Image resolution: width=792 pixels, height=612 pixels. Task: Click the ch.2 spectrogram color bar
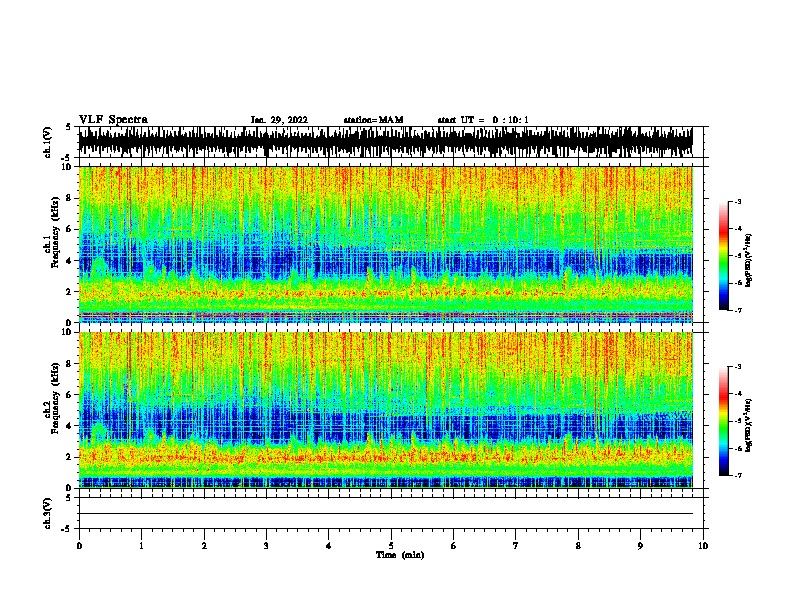pyautogui.click(x=724, y=421)
